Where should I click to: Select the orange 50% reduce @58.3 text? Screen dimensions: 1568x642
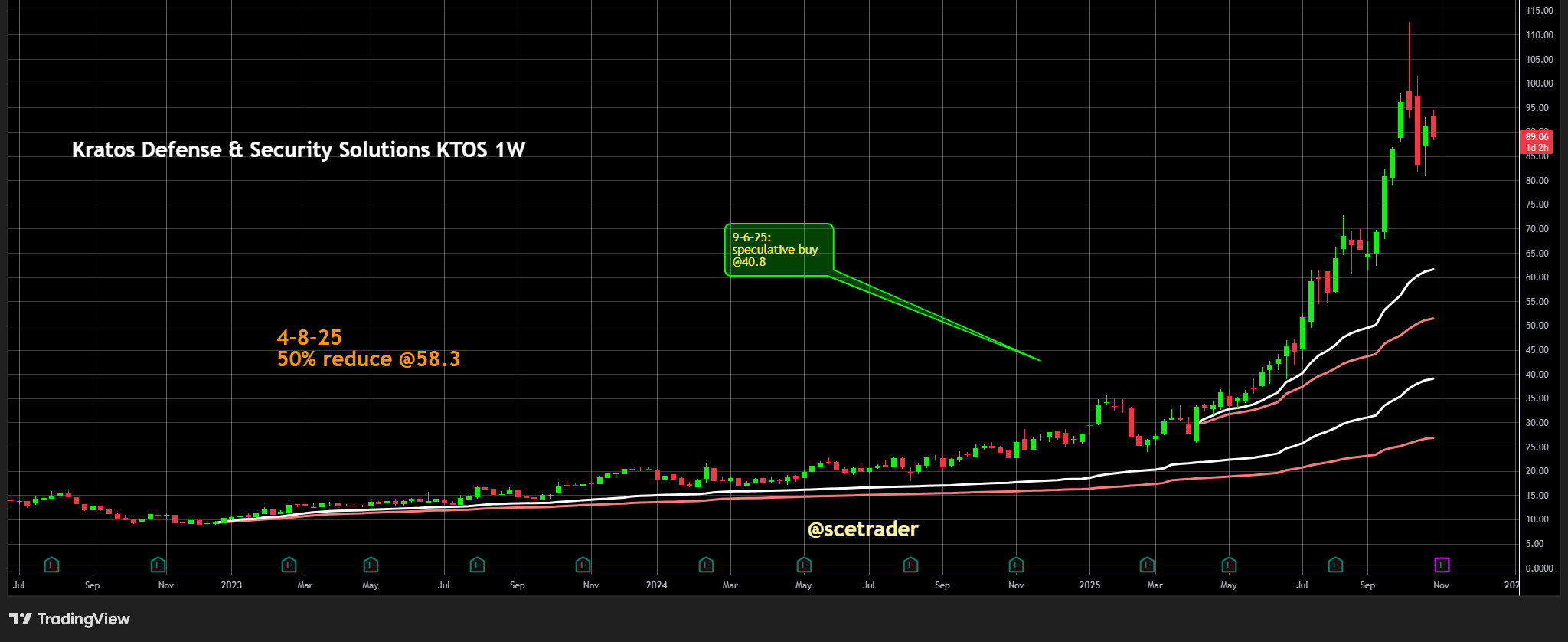point(368,359)
